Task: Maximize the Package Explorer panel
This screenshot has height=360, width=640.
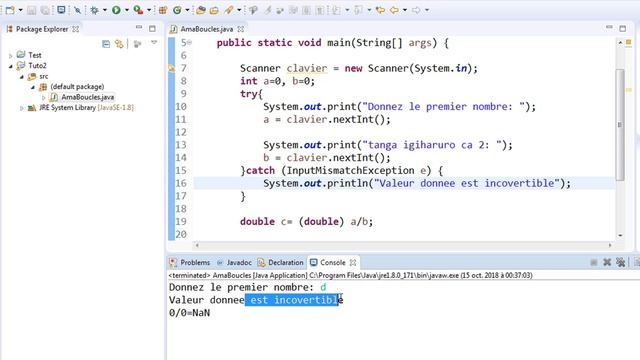Action: [152, 29]
